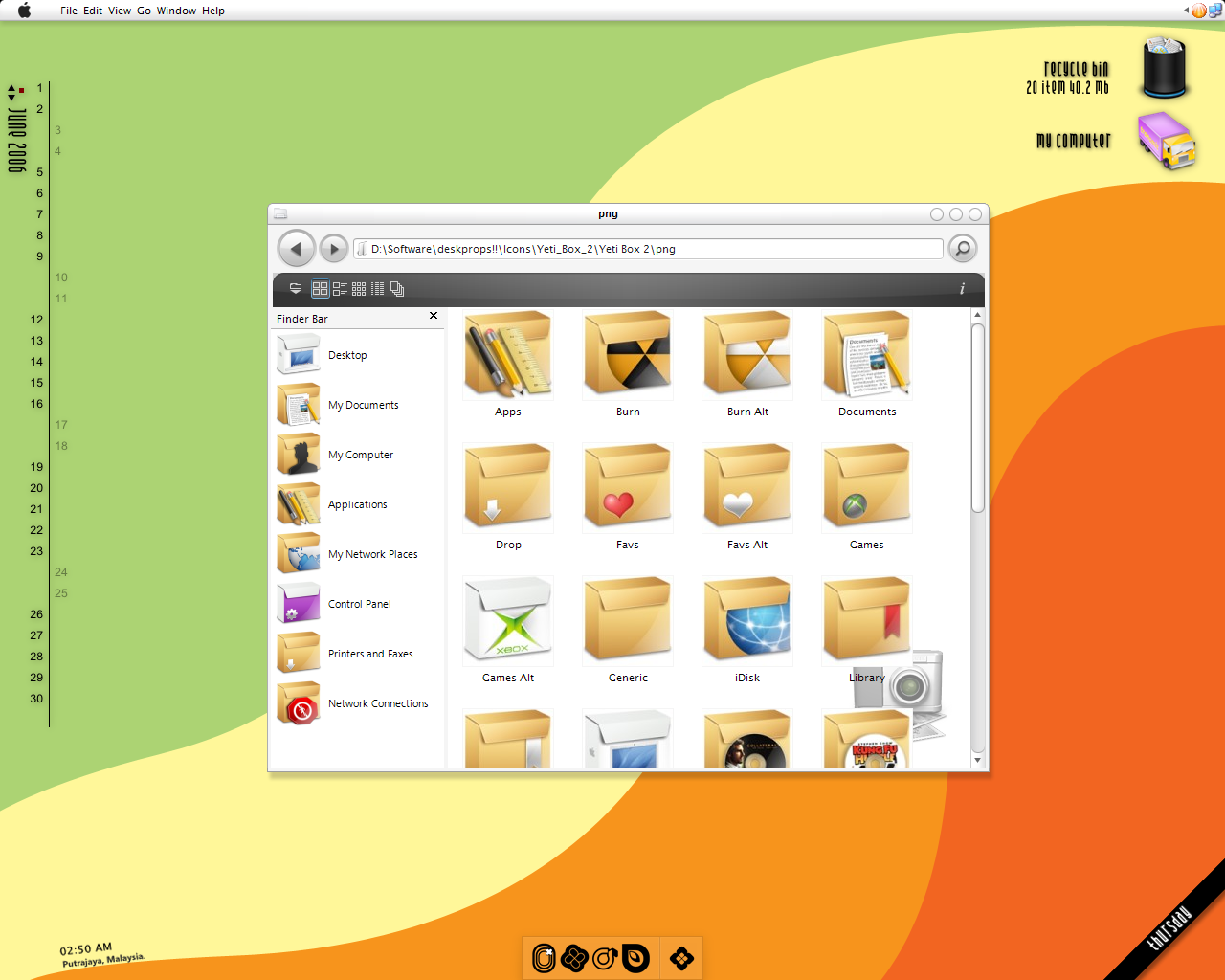Click the leaf-shaped icon in the dock
Viewport: 1225px width, 980px height.
pos(635,958)
